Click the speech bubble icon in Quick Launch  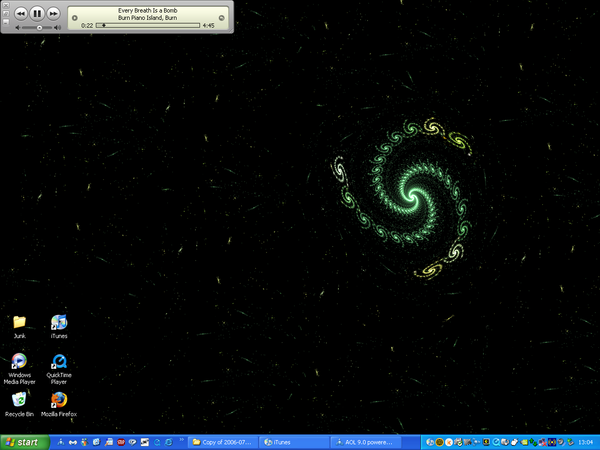pos(132,442)
